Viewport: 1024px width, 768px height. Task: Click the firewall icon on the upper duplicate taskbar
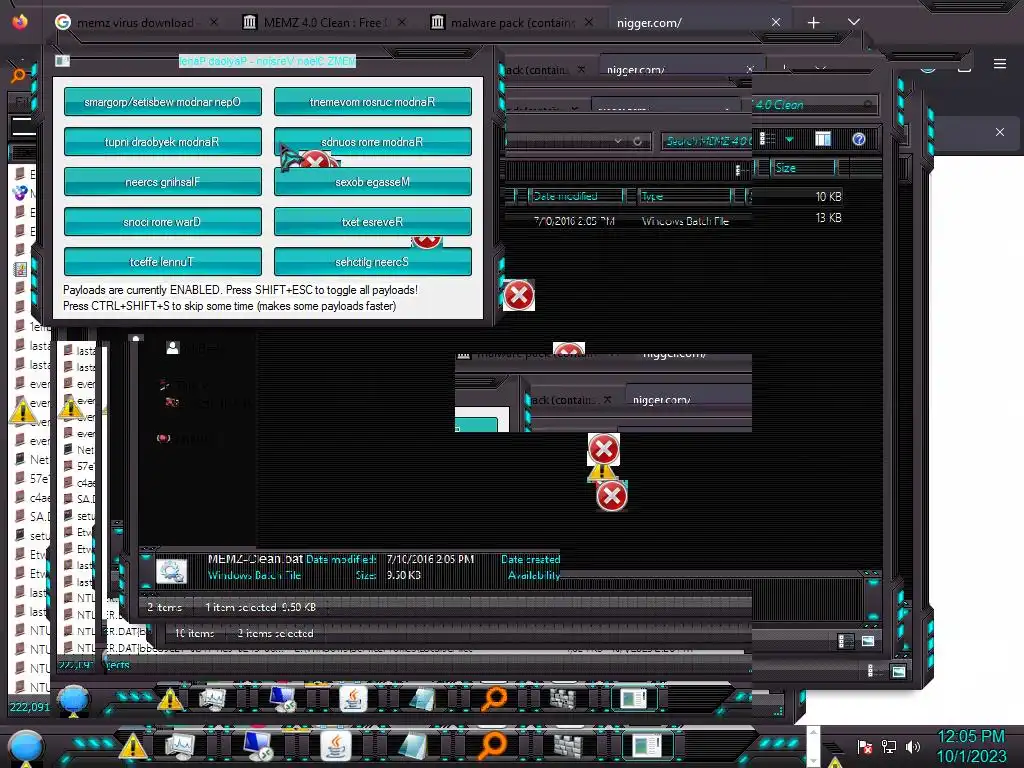pos(562,699)
